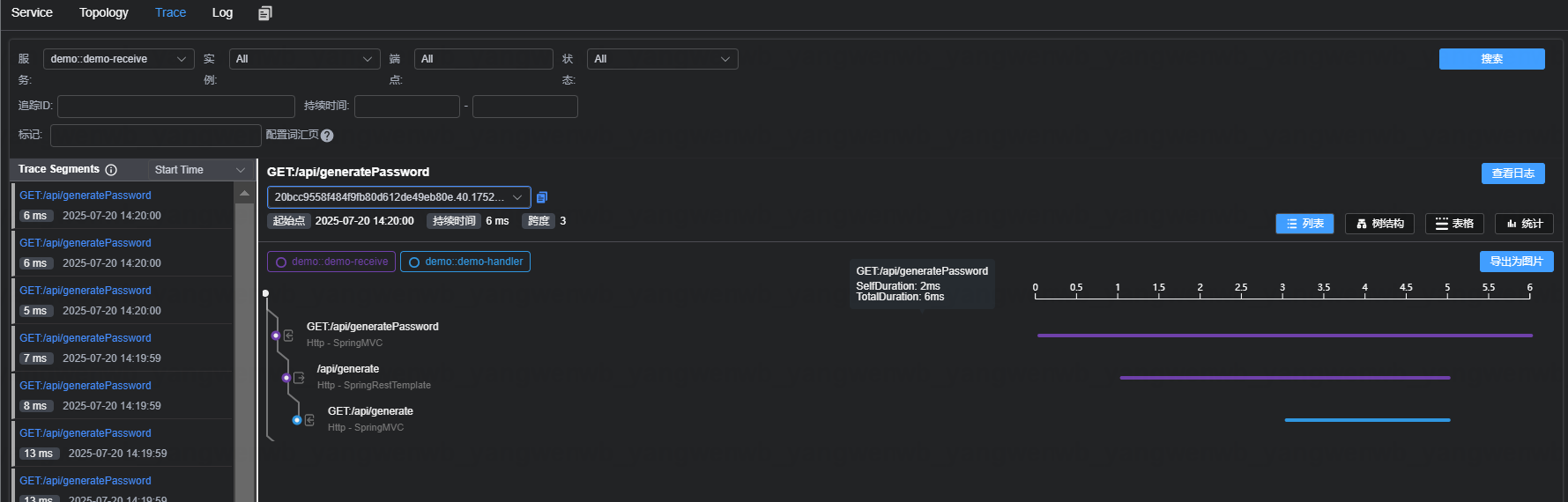Click the 导出为图片 export button
Image resolution: width=1568 pixels, height=502 pixels.
click(x=1516, y=262)
